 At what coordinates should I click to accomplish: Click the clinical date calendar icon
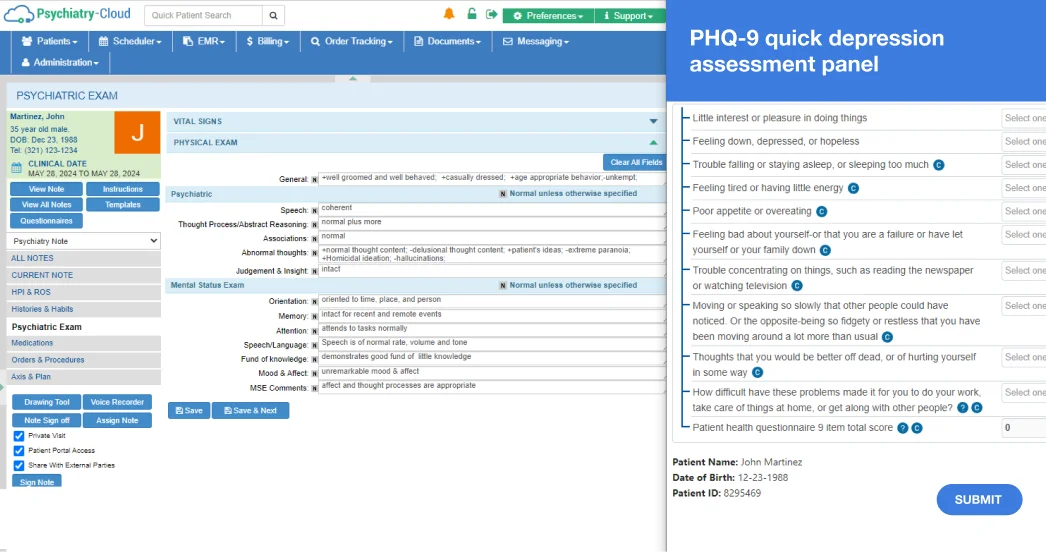pyautogui.click(x=16, y=168)
